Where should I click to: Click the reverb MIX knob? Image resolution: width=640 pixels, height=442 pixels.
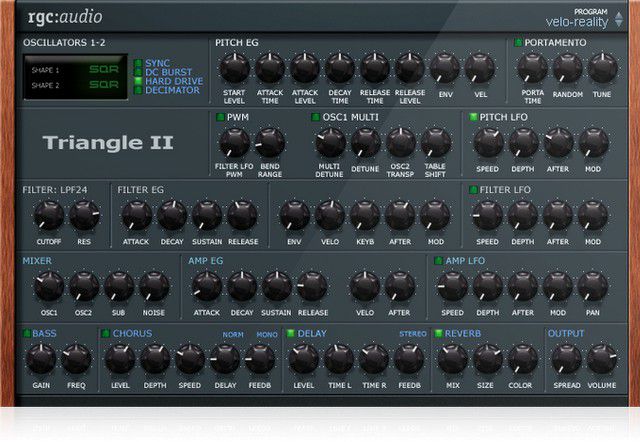click(x=453, y=359)
